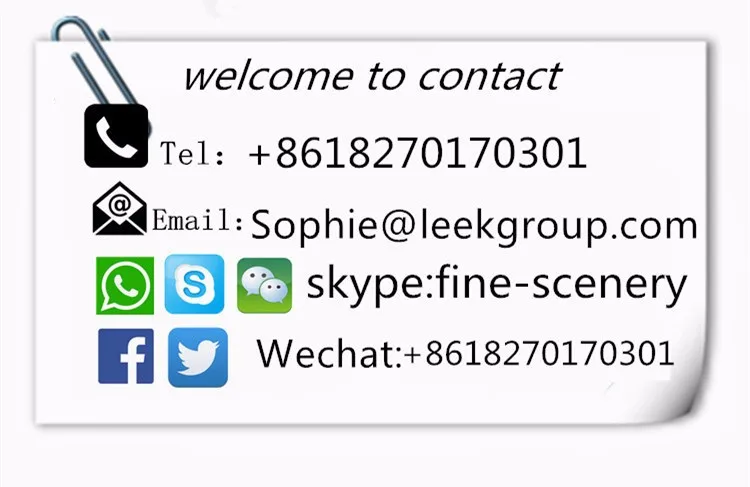The image size is (750, 487).
Task: Click the 'Wechat:' label text
Action: pos(330,354)
